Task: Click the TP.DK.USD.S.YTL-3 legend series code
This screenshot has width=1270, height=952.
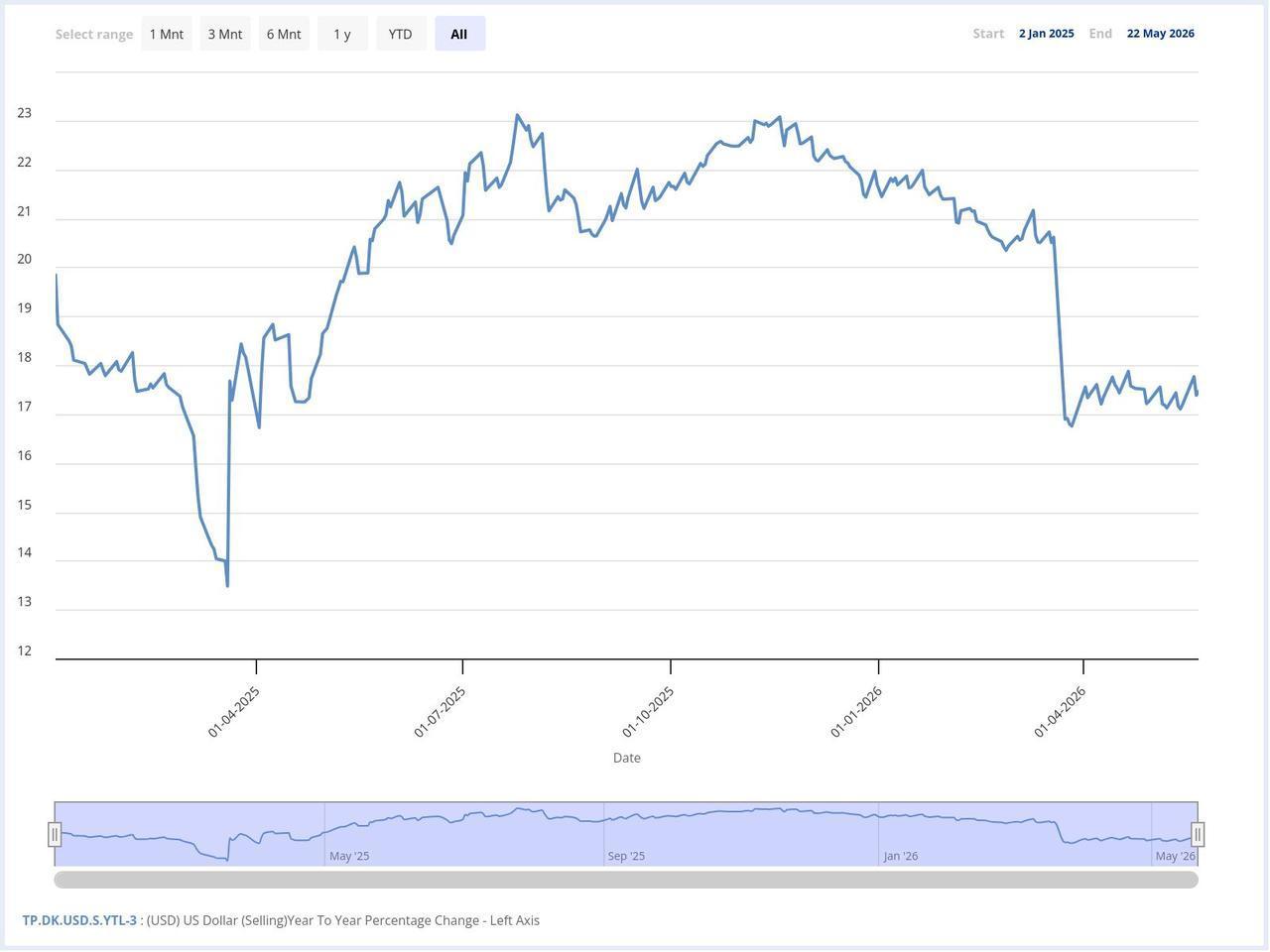Action: tap(79, 920)
